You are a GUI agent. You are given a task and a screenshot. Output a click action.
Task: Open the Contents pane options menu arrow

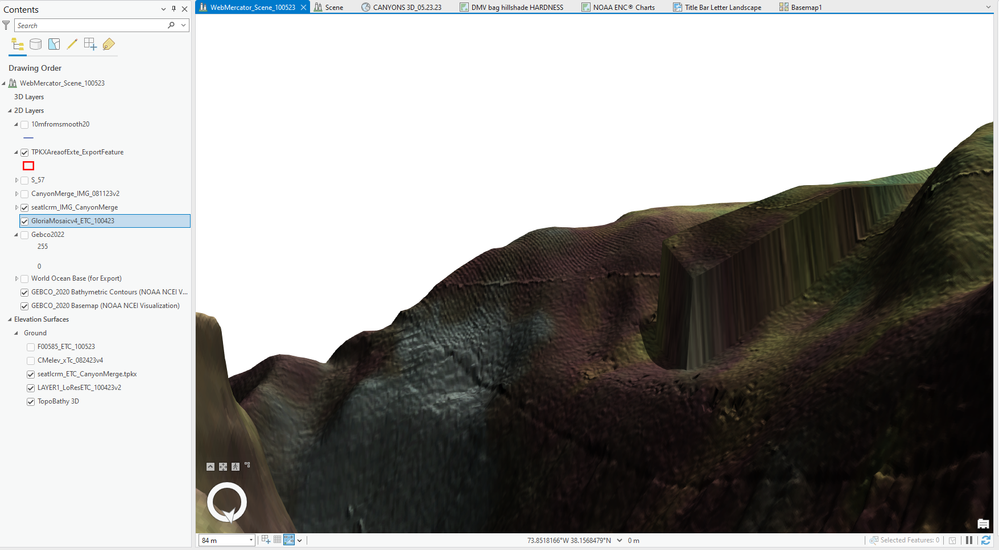[163, 9]
